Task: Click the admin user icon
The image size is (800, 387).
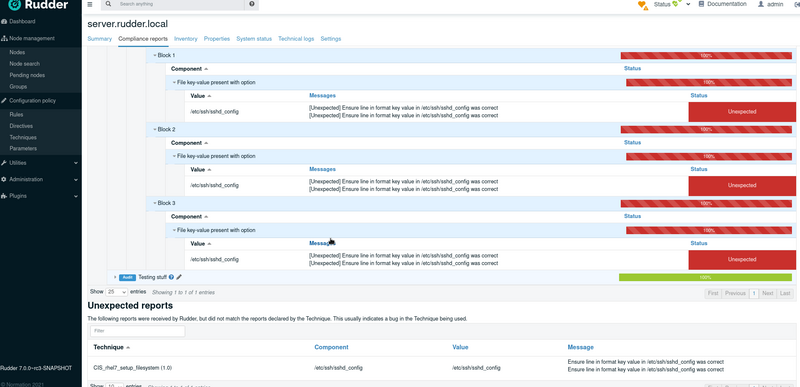Action: (x=761, y=4)
